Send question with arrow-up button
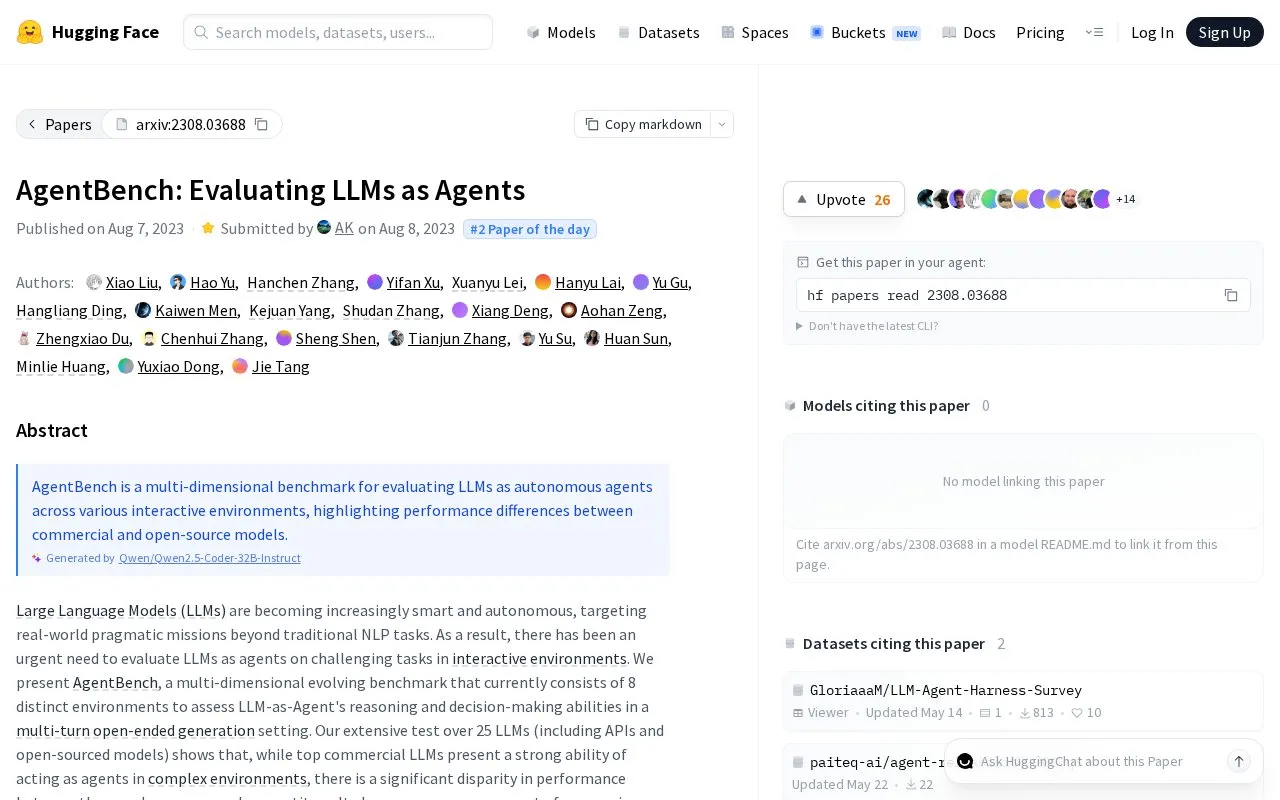Screen dimensions: 1280x800 (1238, 761)
